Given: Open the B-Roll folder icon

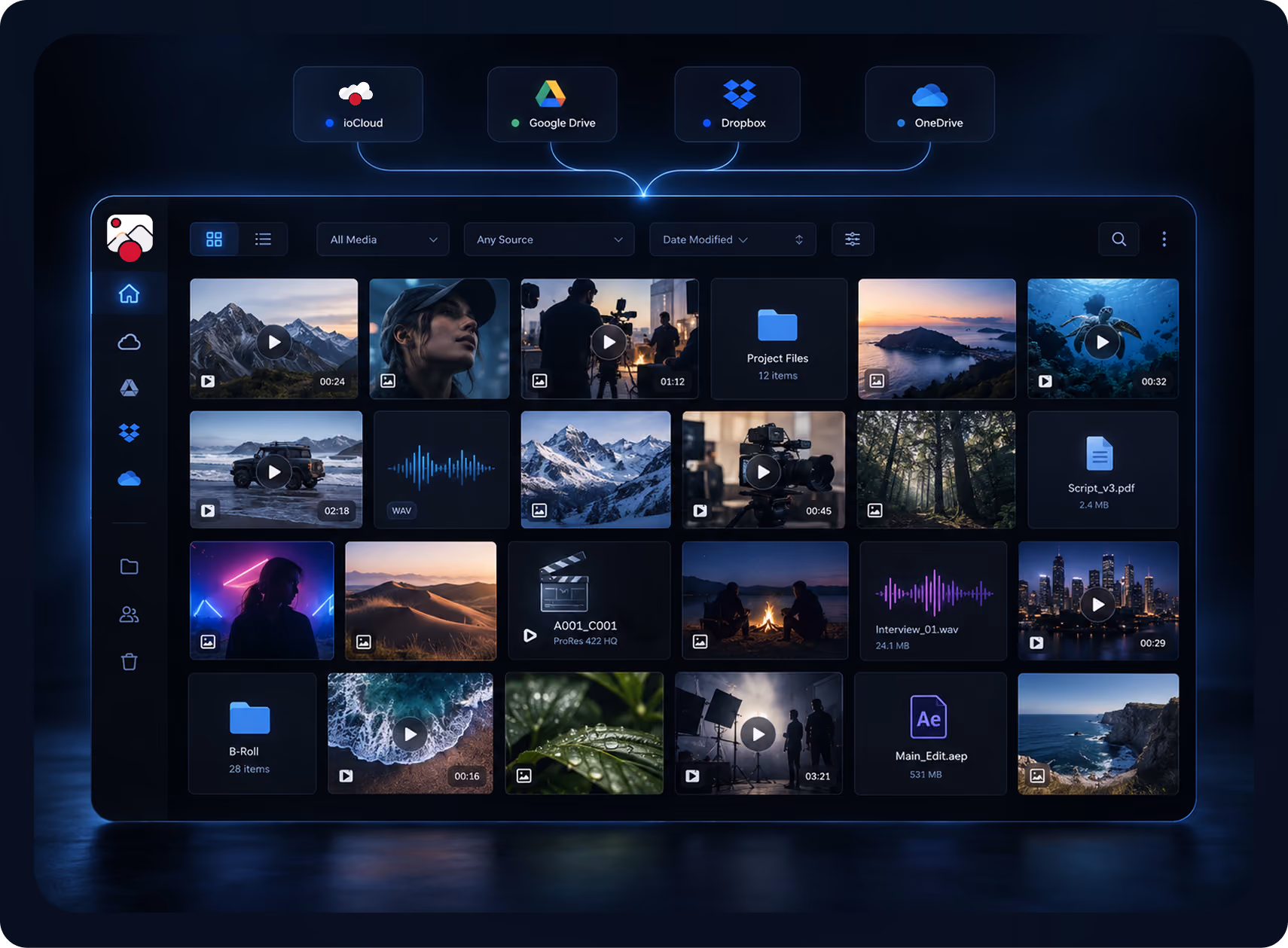Looking at the screenshot, I should coord(249,718).
